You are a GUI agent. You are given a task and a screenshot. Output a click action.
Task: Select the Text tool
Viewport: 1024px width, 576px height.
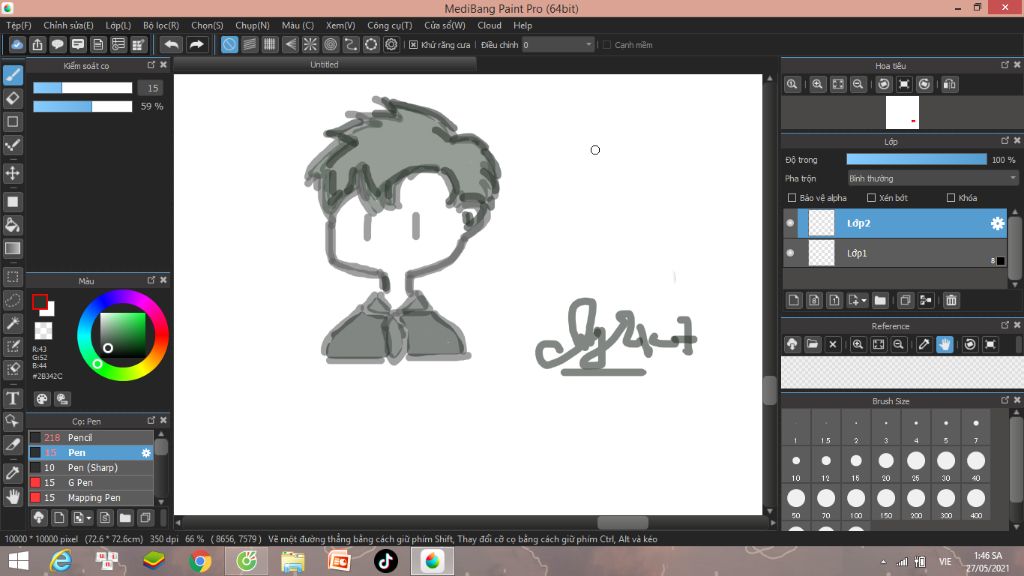tap(13, 398)
